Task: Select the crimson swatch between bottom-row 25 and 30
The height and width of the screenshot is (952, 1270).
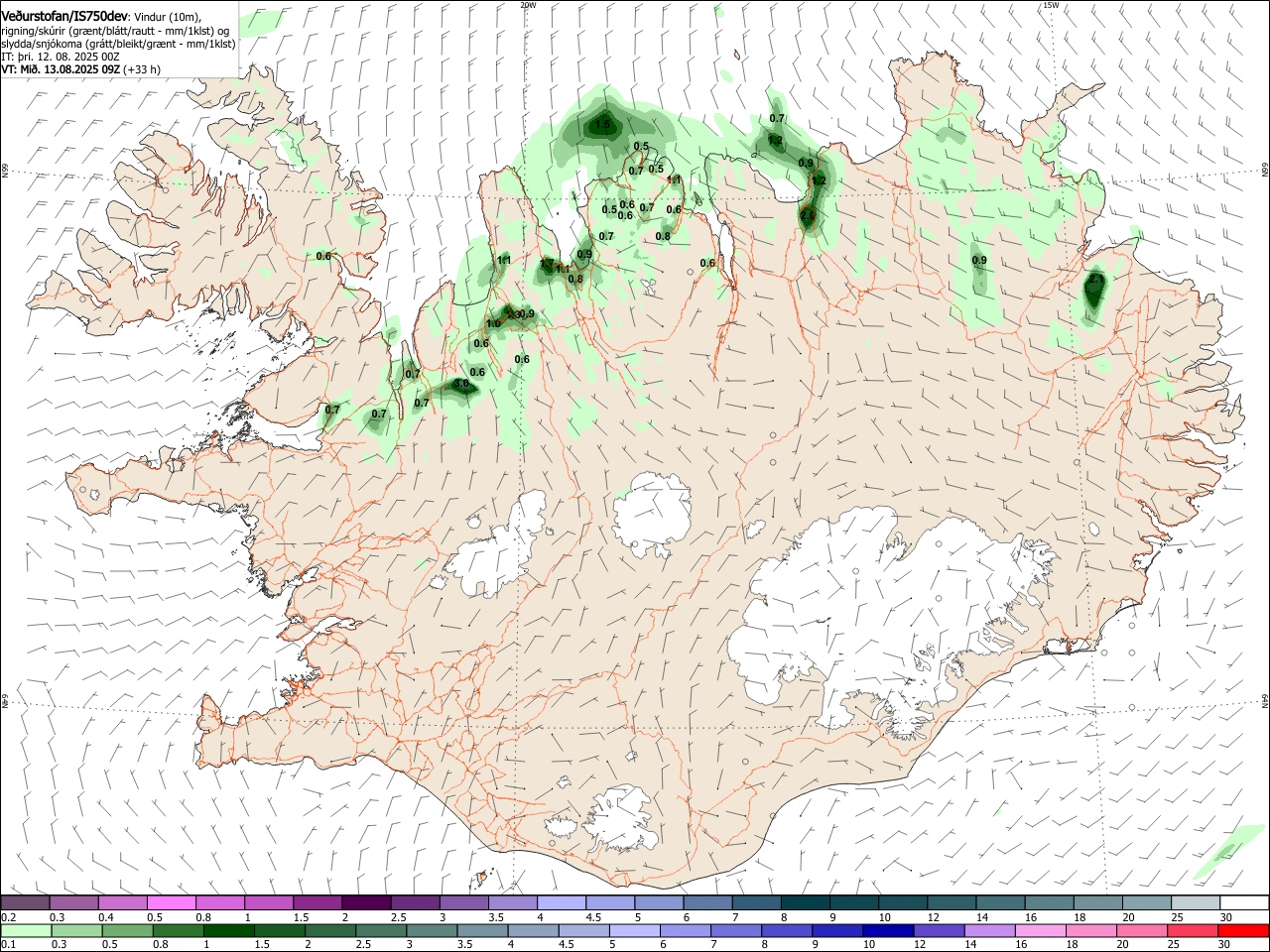Action: pos(1193,930)
